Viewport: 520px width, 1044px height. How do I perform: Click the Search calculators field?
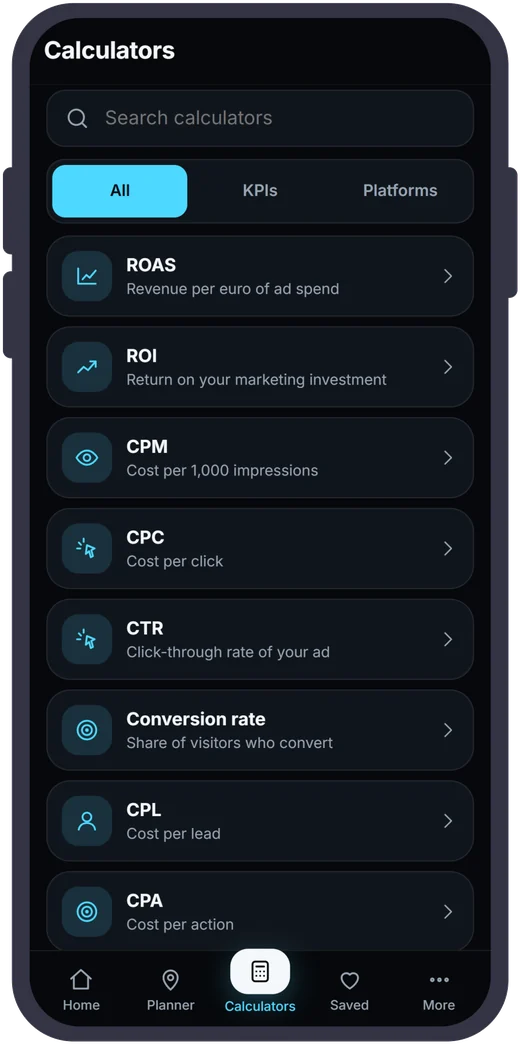click(x=260, y=119)
